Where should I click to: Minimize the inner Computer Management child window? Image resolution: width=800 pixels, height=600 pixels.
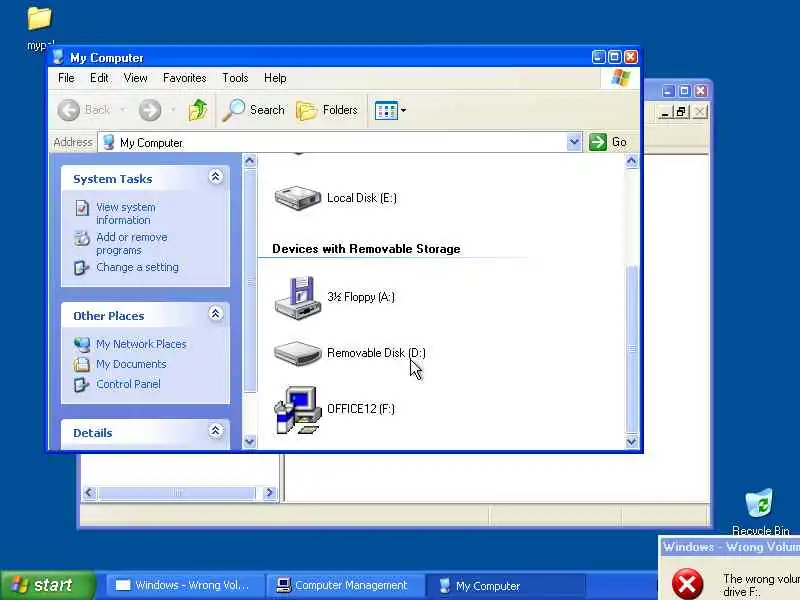click(x=664, y=112)
